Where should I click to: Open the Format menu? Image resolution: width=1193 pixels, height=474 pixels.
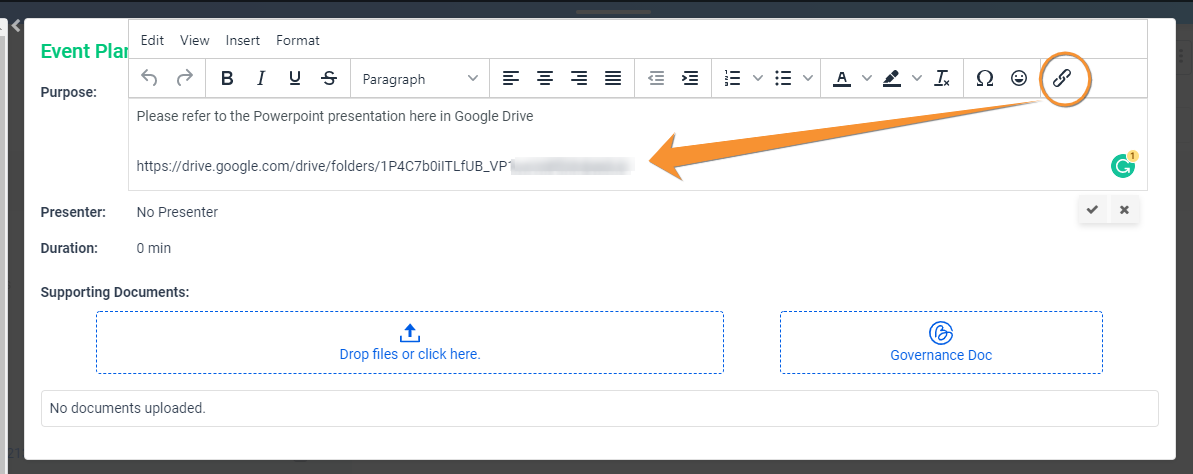point(298,40)
